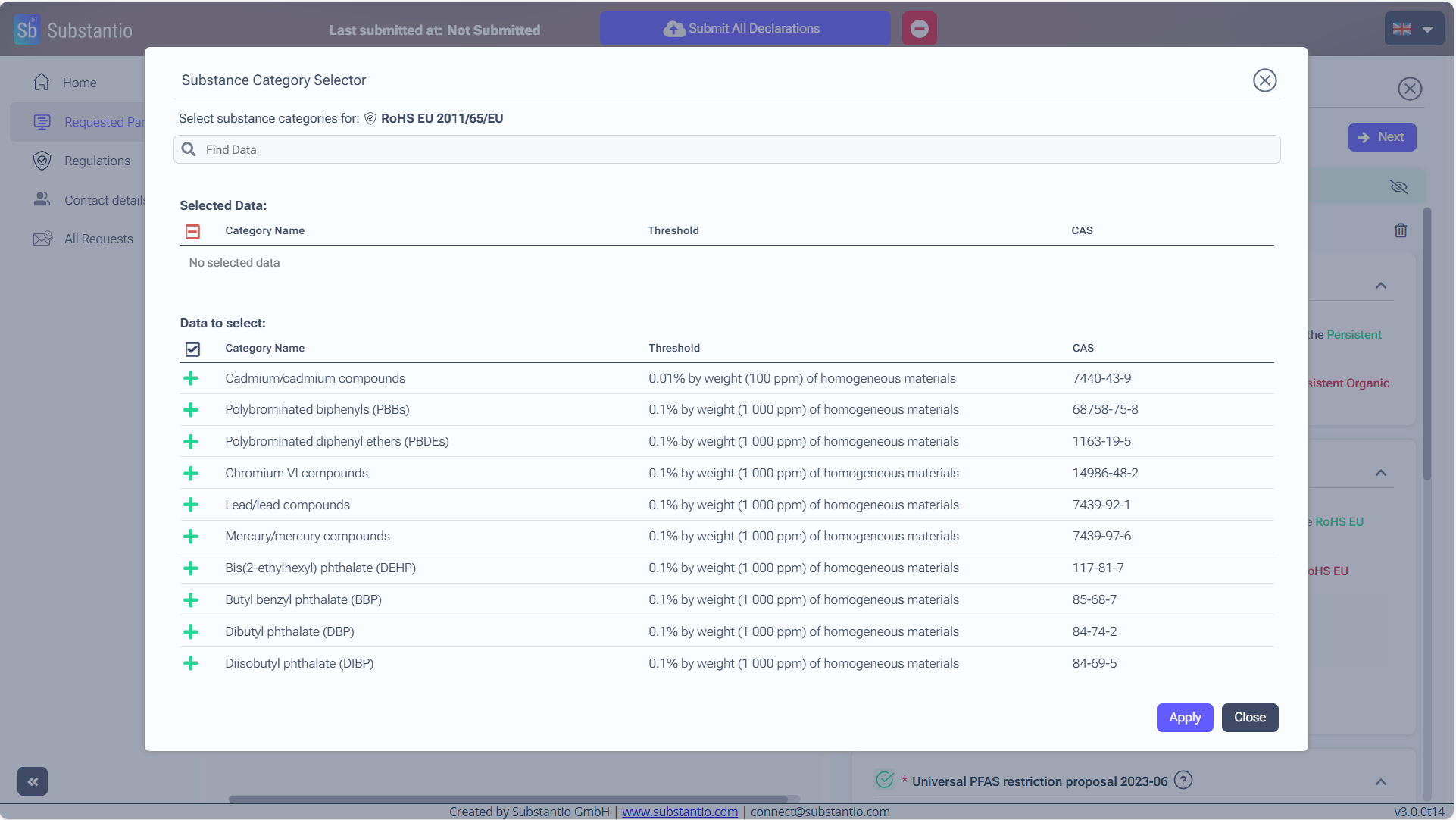Collapse the sidebar with double-arrow icon

tap(33, 781)
